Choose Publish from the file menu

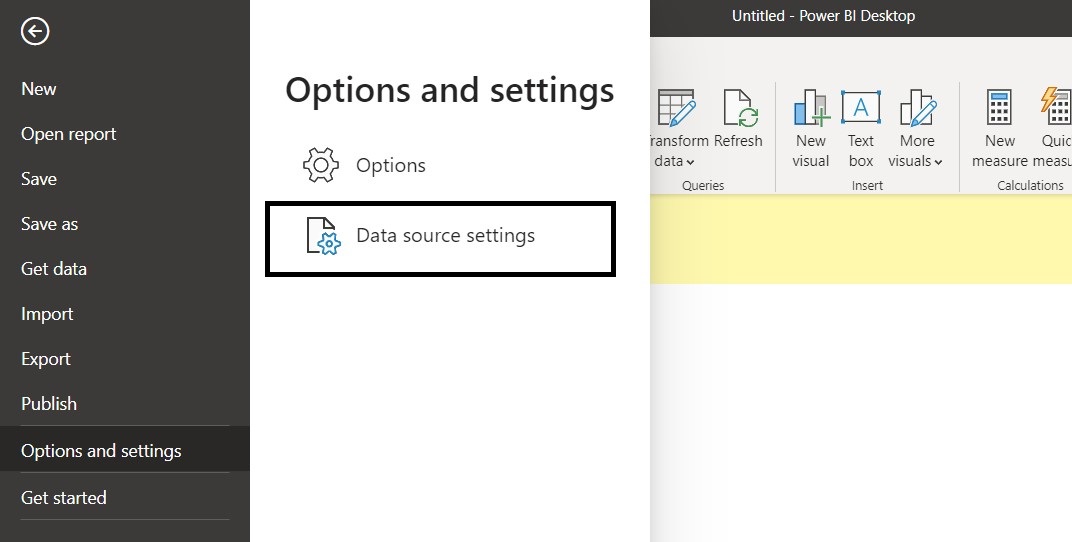tap(49, 403)
